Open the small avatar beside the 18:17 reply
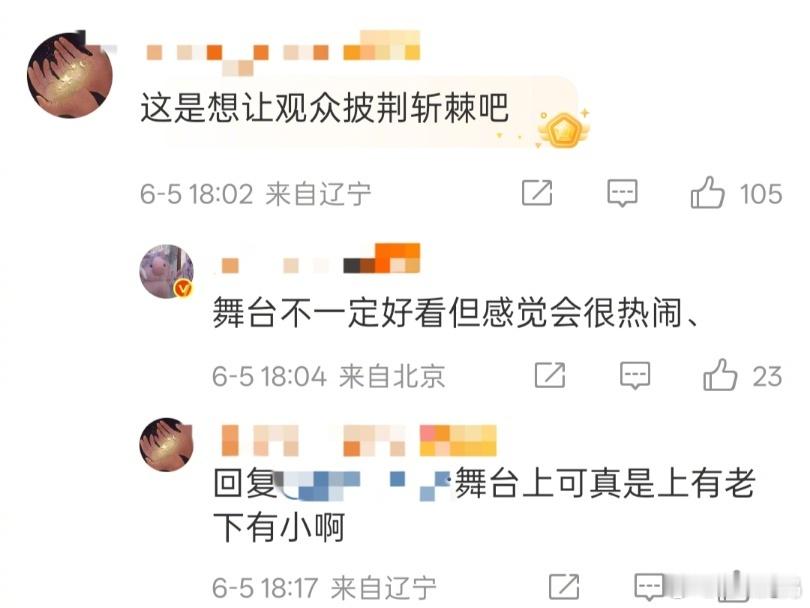 166,444
